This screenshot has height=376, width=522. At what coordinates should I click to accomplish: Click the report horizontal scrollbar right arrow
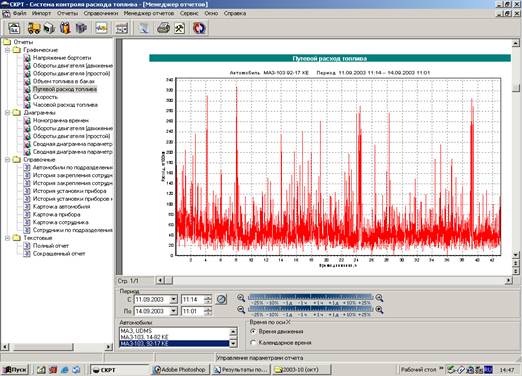[508, 280]
